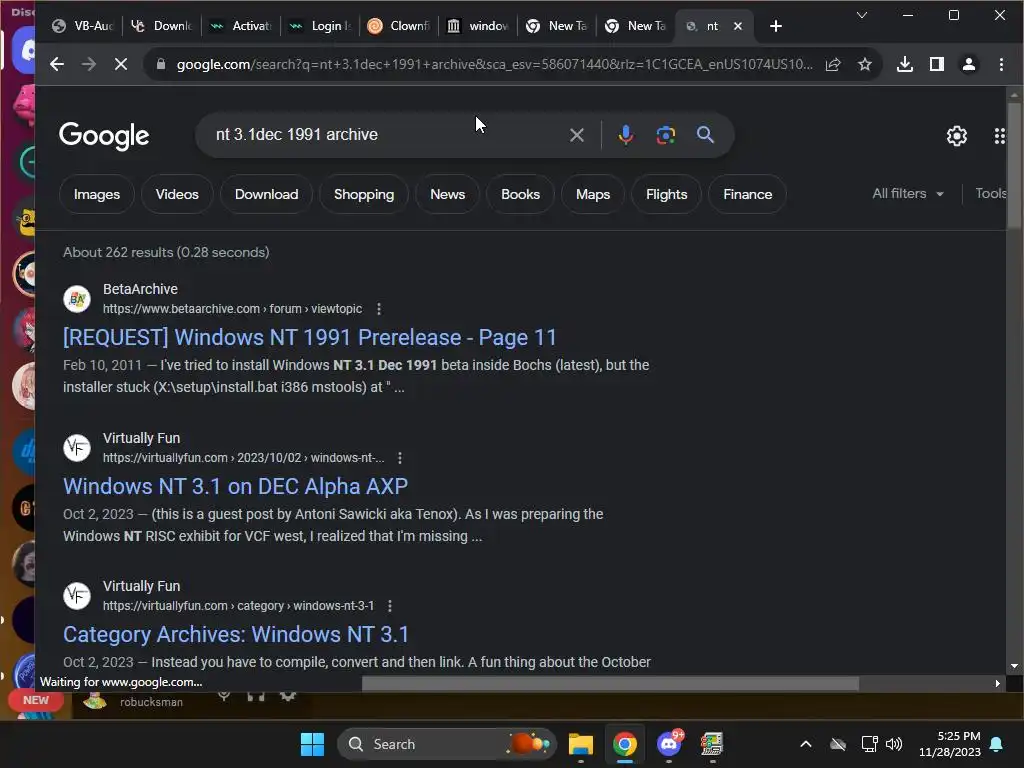Open Google quick settings gear
The image size is (1024, 768).
956,136
